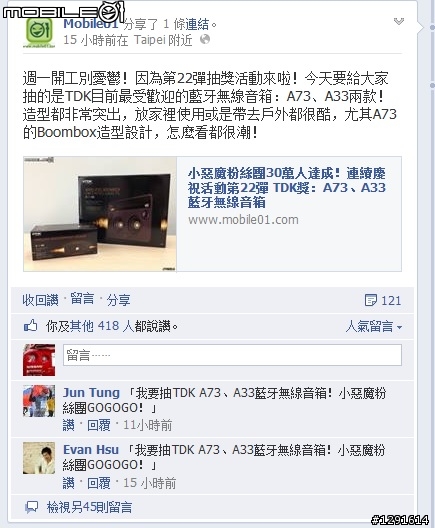The width and height of the screenshot is (435, 528).
Task: Click 分享 action under the post
Action: 118,300
